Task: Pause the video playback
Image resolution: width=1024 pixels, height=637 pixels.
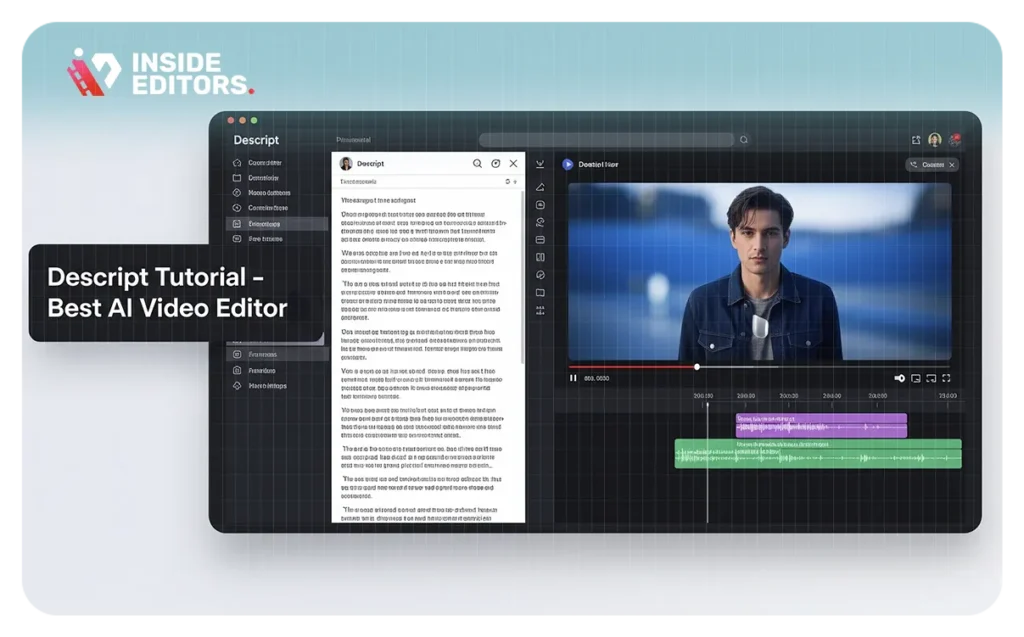Action: pyautogui.click(x=573, y=378)
